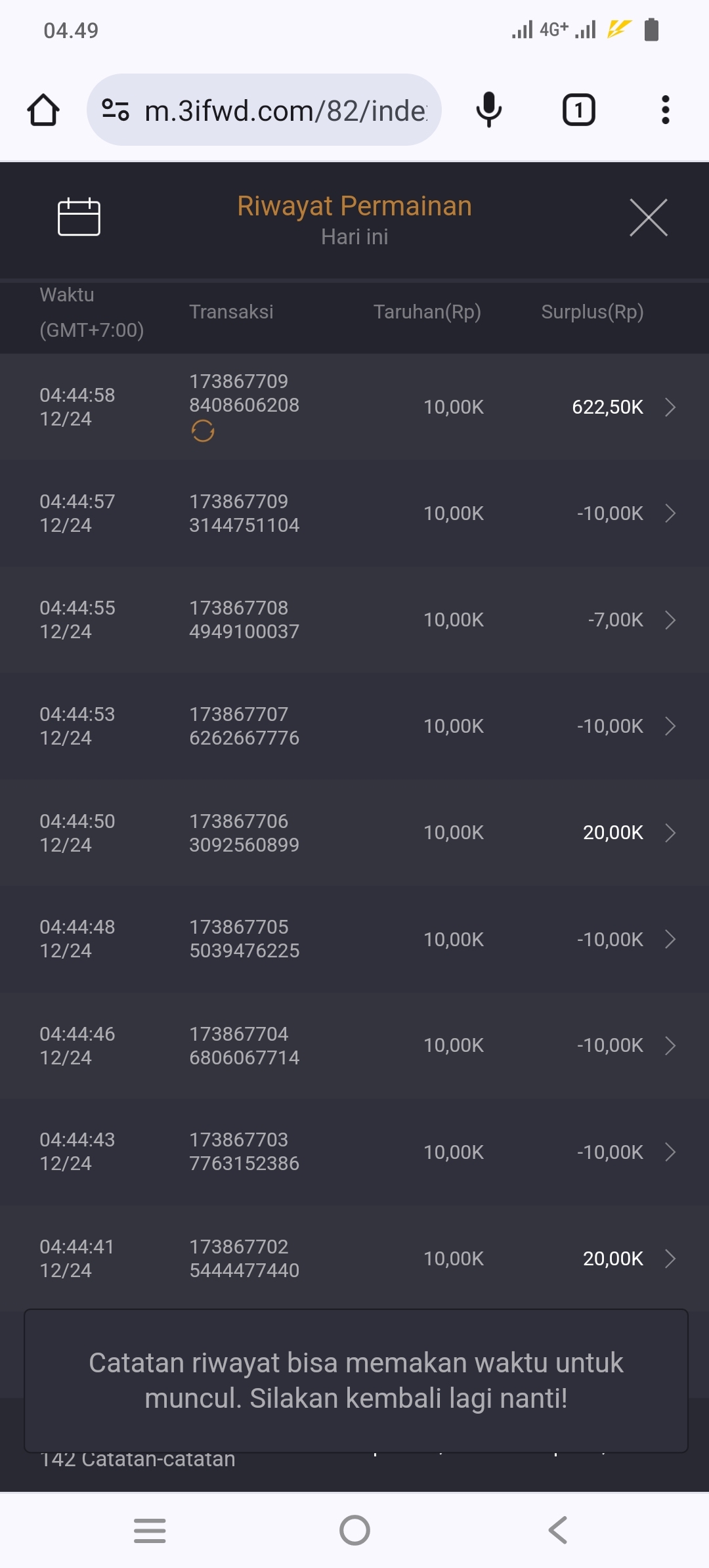Expand details of 622,50K surplus row
Viewport: 709px width, 1568px height.
[670, 407]
